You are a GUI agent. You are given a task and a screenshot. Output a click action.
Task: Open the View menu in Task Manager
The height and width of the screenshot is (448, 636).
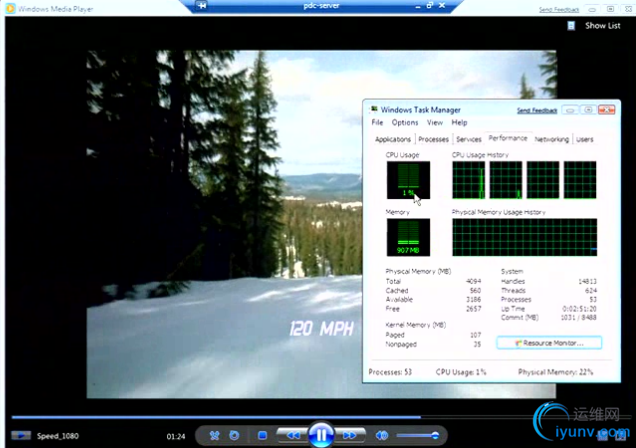pyautogui.click(x=434, y=122)
